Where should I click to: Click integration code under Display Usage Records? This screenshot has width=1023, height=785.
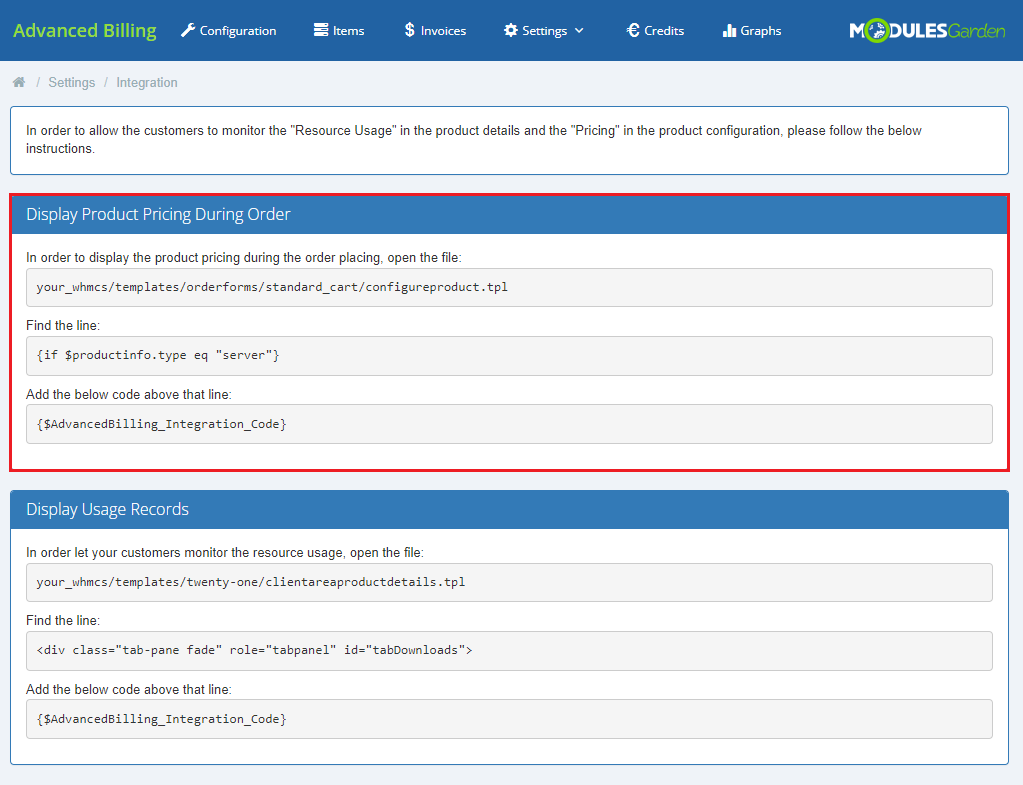509,719
